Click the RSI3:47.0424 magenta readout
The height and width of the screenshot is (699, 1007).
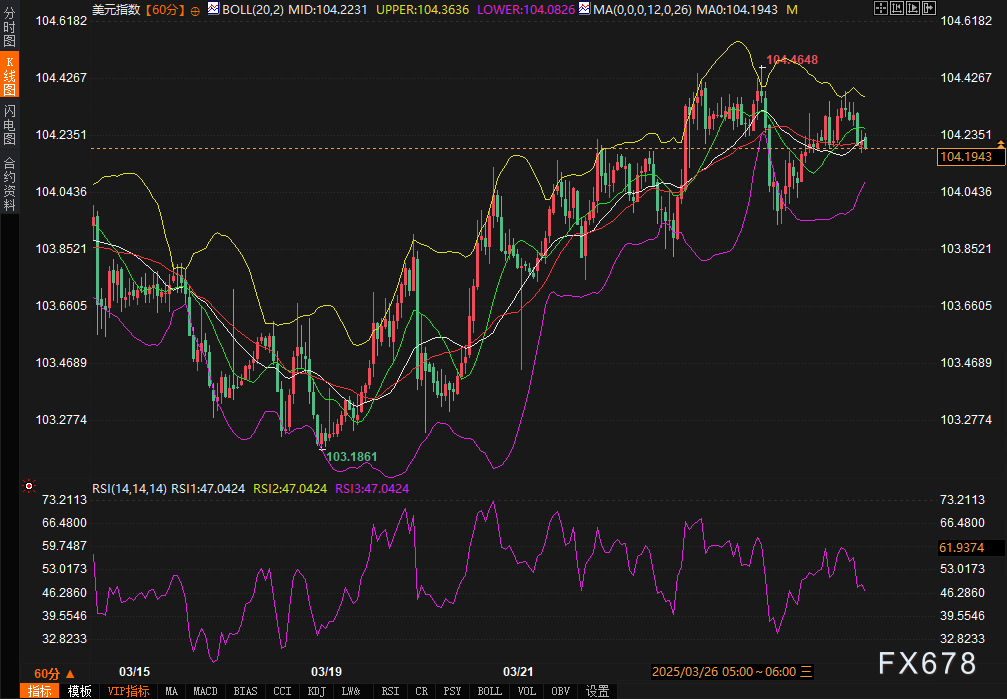point(372,489)
